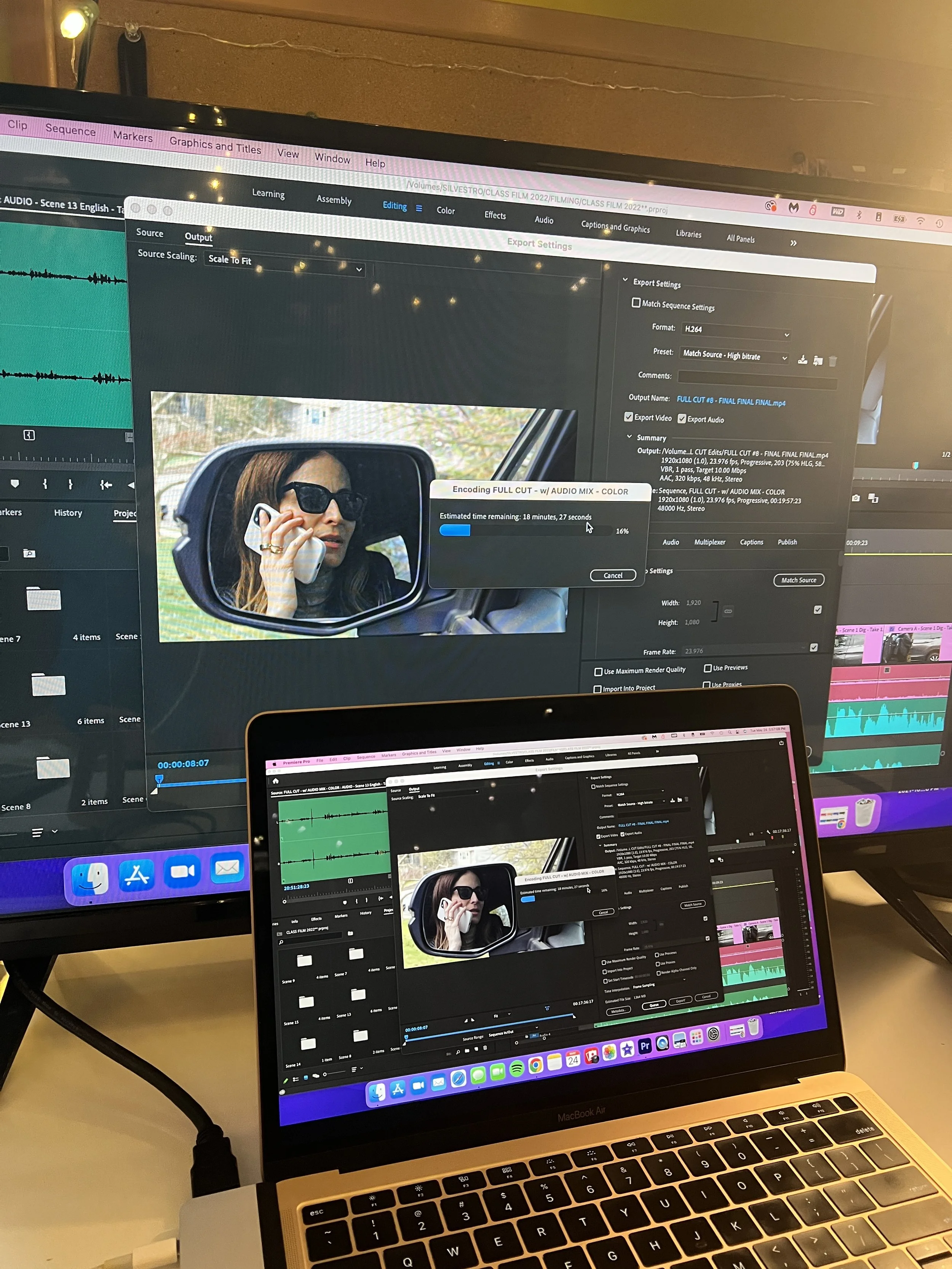Screen dimensions: 952x1269
Task: Open the Source Scaling dropdown on the monitor
Action: coord(285,264)
